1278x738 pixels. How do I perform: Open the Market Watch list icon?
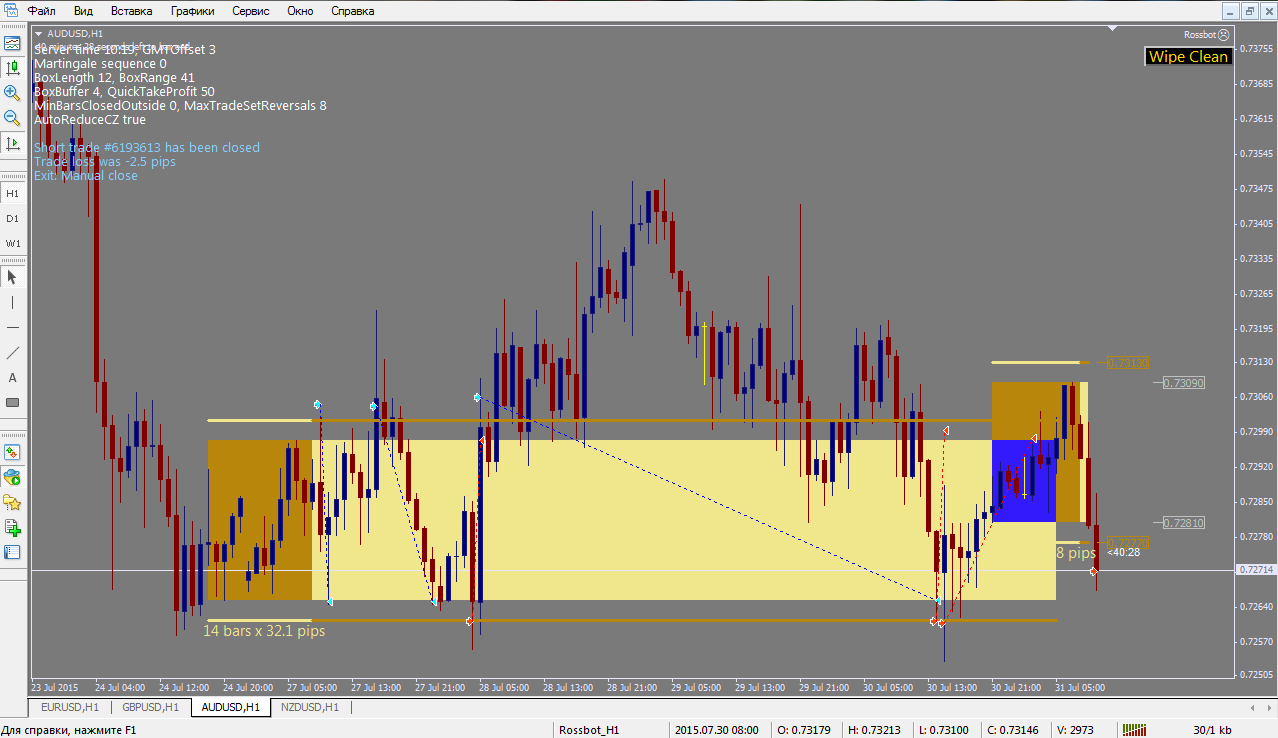point(12,552)
